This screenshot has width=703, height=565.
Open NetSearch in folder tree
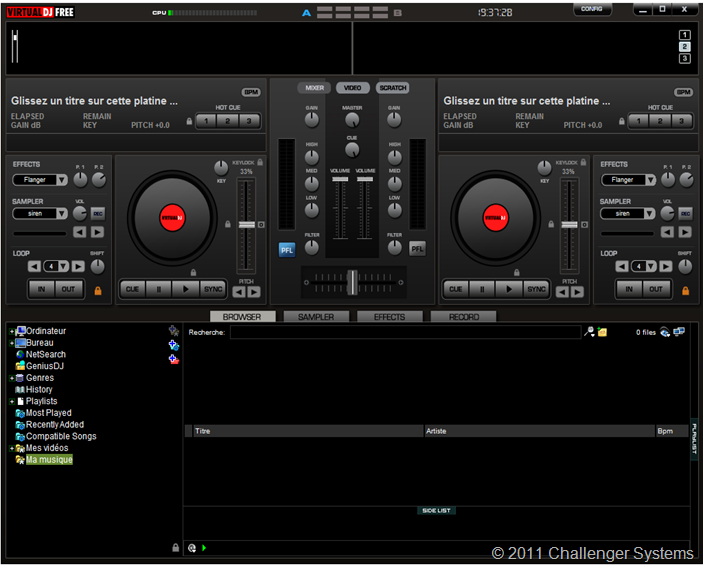click(41, 354)
